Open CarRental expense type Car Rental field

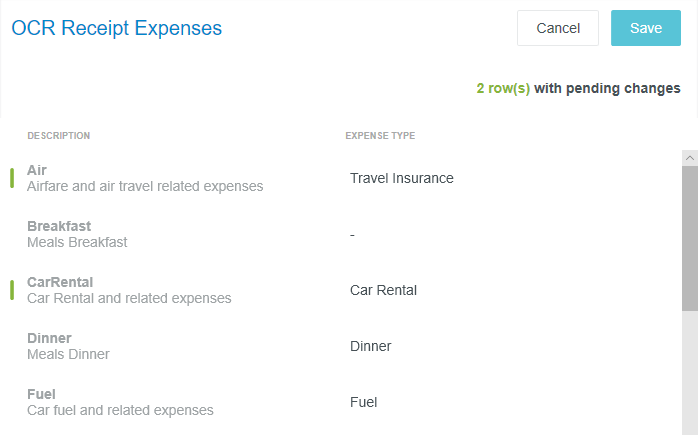[x=383, y=290]
